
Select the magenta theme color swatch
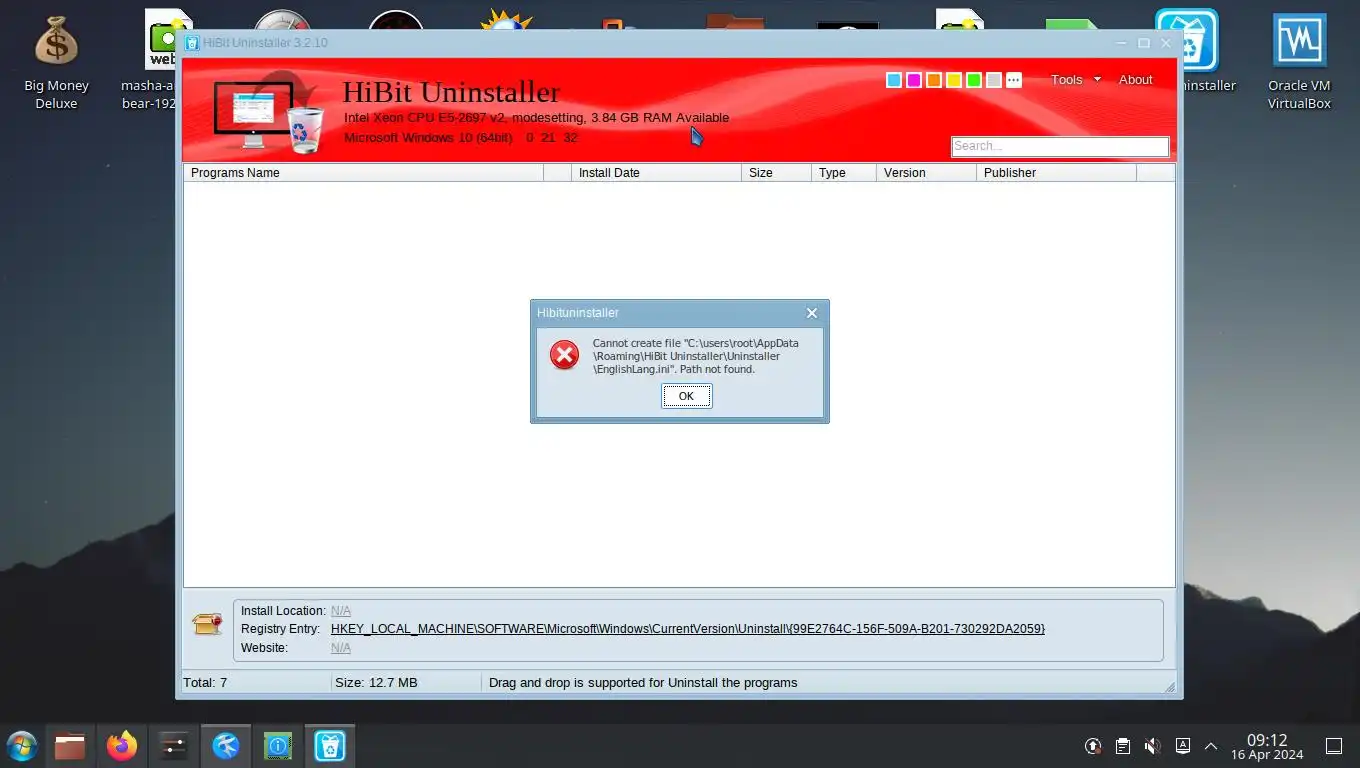pos(914,80)
